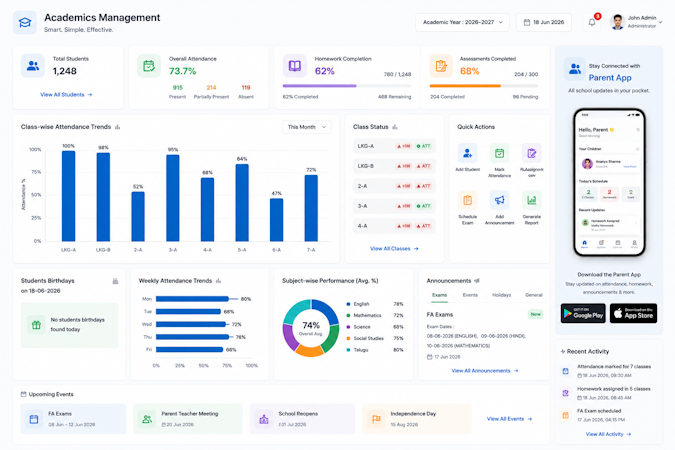Switch to the Events announcements tab
This screenshot has height=450, width=675.
tap(470, 295)
